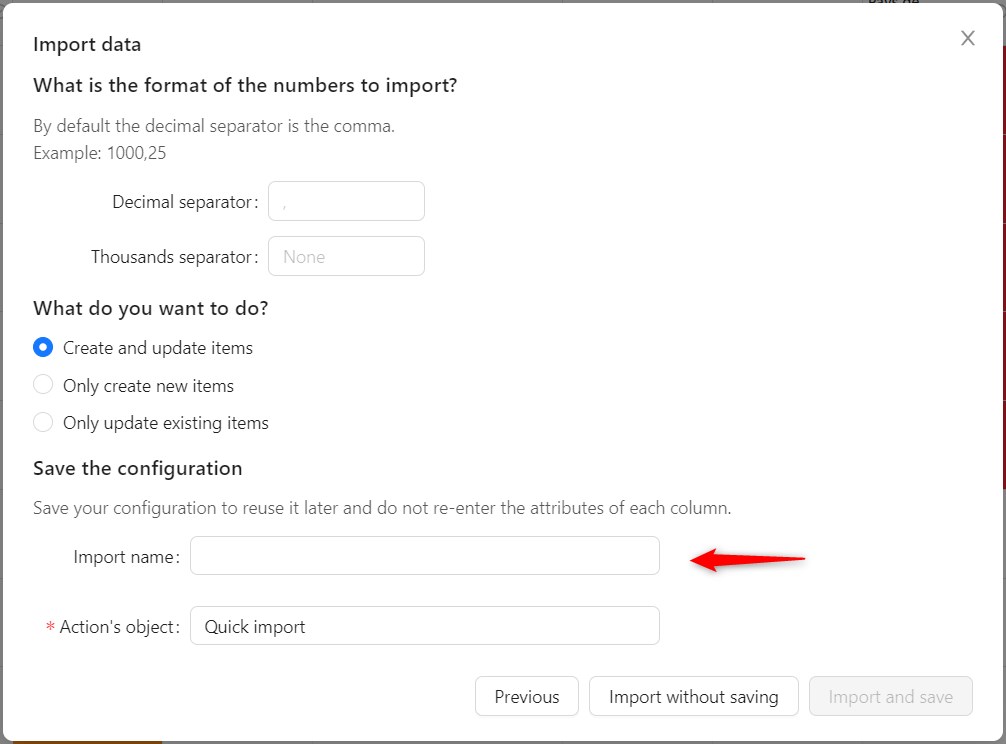
Task: Choose Only update existing items
Action: (43, 422)
